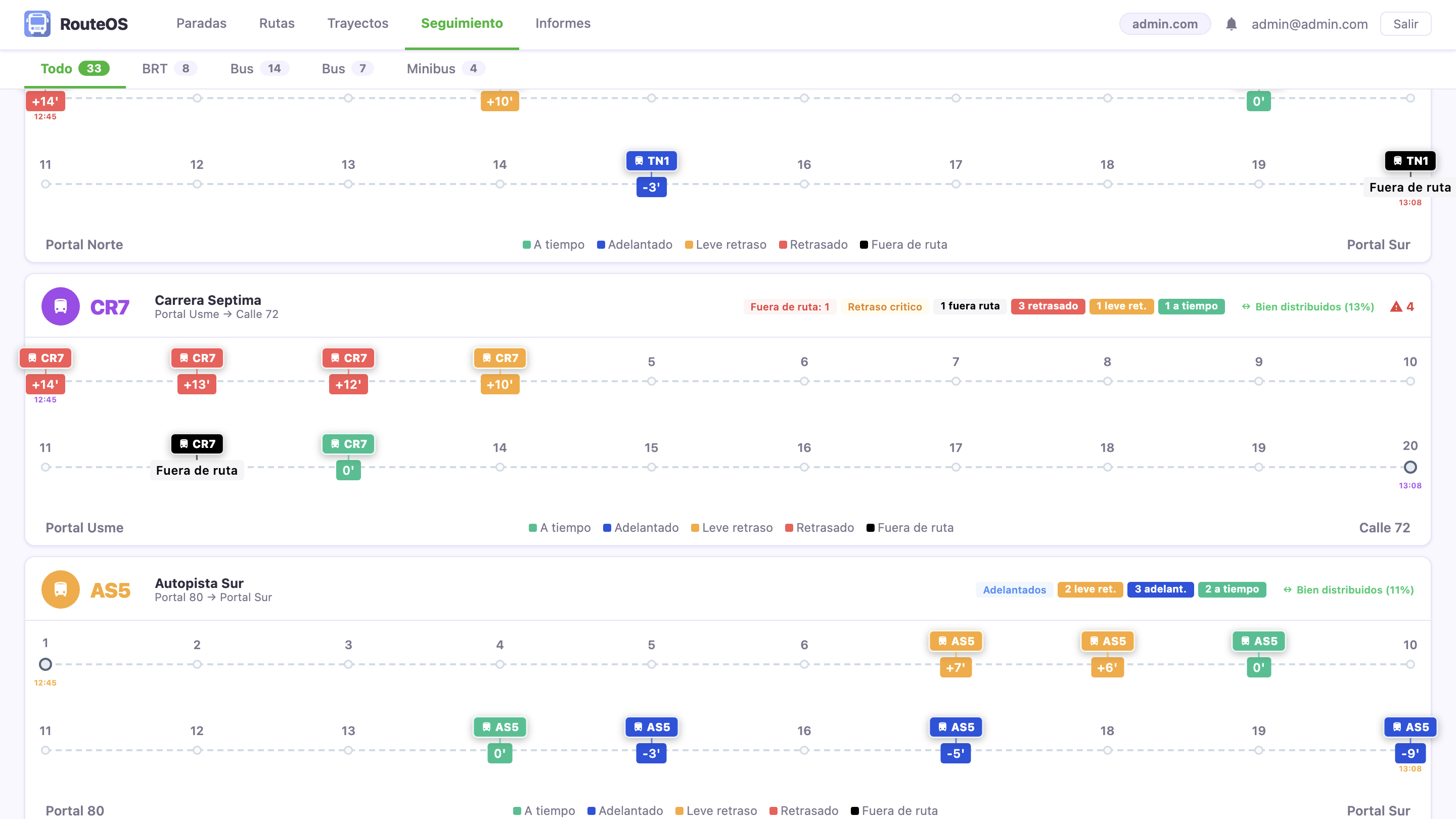The width and height of the screenshot is (1456, 819).
Task: Click CR7 Bien distribuidos (13%) indicator
Action: click(1308, 306)
